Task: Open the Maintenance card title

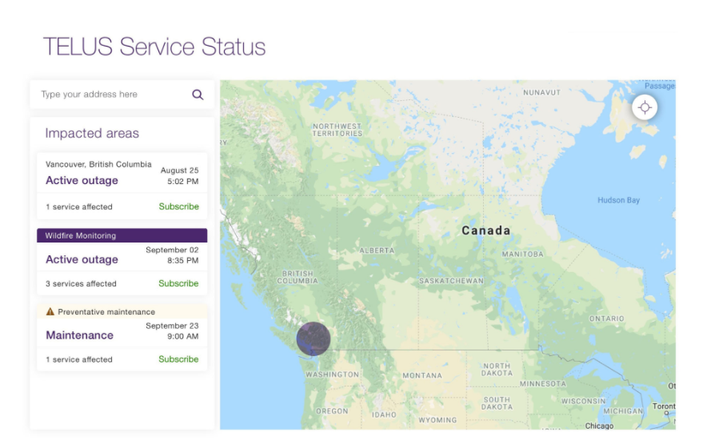Action: coord(79,336)
